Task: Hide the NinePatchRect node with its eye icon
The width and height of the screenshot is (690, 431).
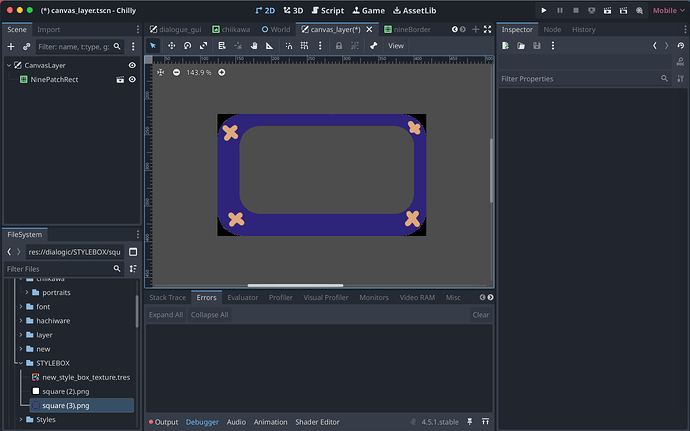Action: (x=132, y=79)
